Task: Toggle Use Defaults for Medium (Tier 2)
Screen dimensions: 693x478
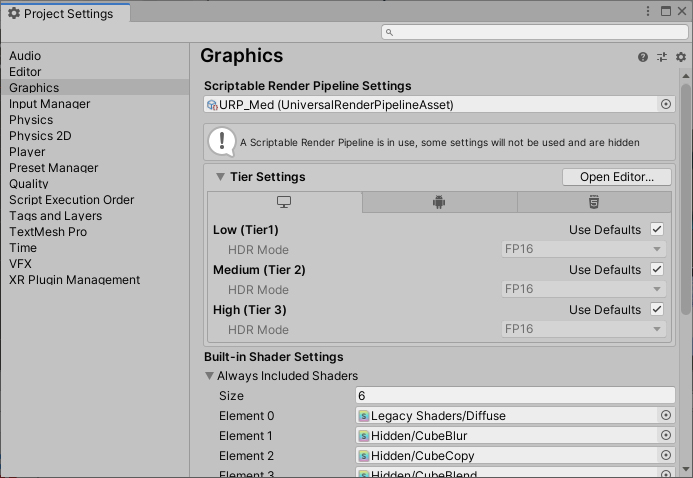Action: pos(657,270)
